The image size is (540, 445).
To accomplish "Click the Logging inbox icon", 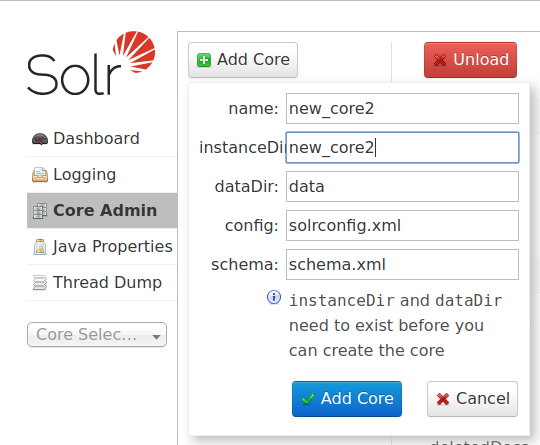I will (x=40, y=175).
